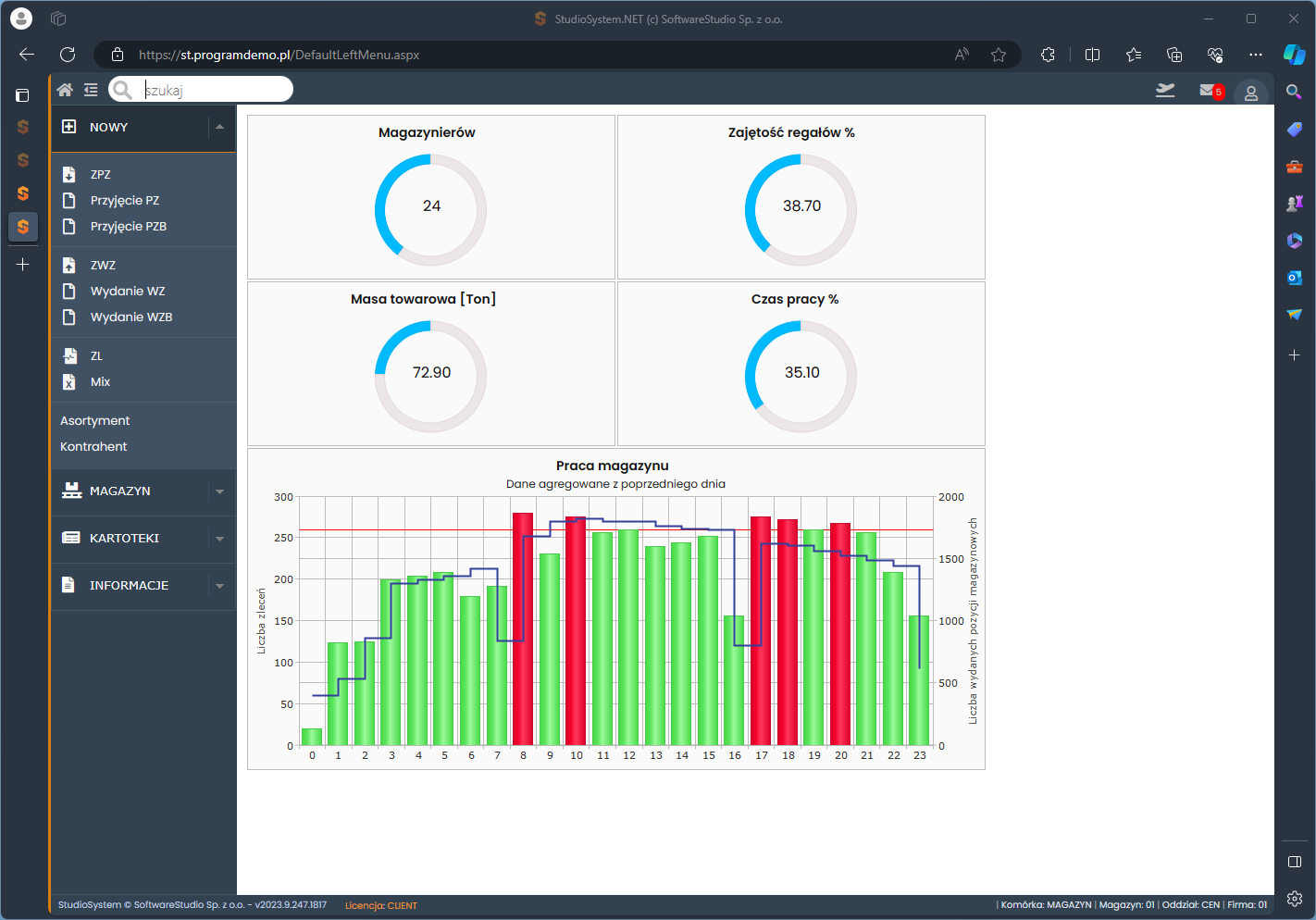Open the INFORMACJE menu section
Image resolution: width=1316 pixels, height=920 pixels.
click(129, 586)
